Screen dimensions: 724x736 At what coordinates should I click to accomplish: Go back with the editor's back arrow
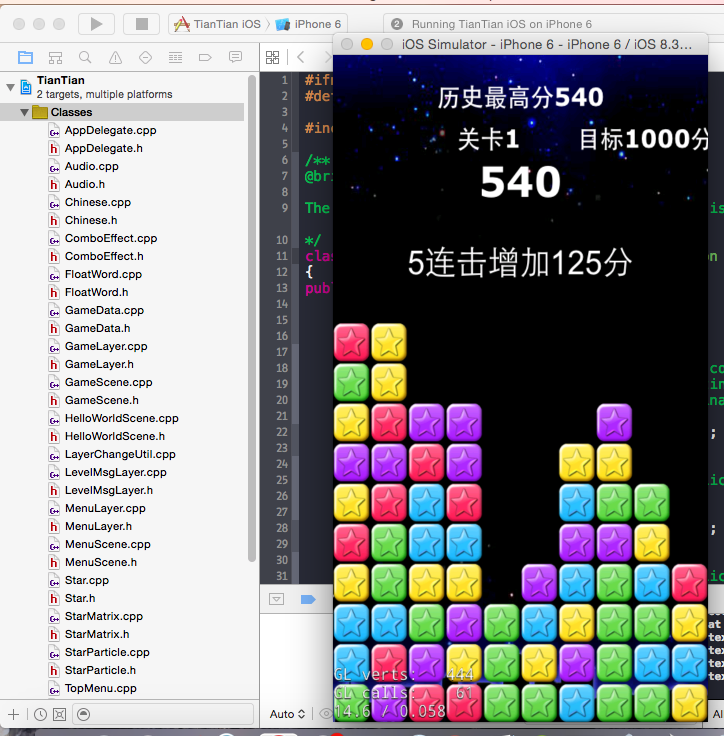click(301, 57)
